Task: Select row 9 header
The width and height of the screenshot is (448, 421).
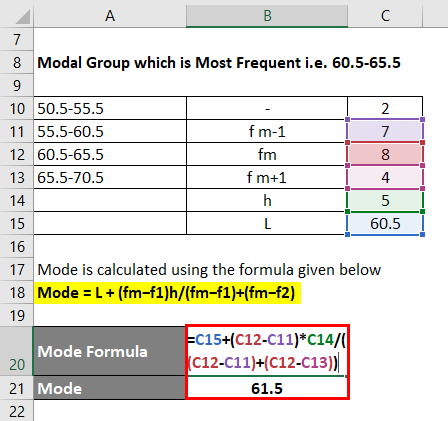Action: pos(17,85)
